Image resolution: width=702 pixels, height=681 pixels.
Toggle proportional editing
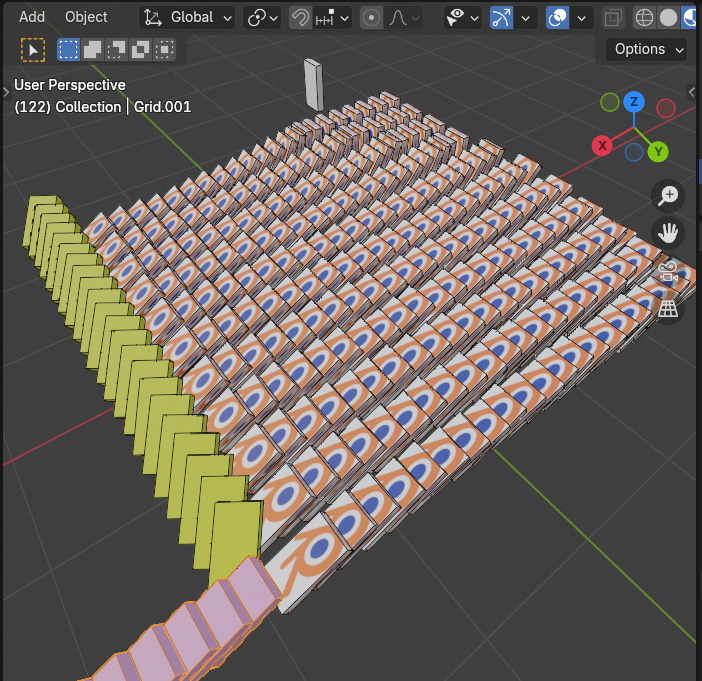click(371, 18)
